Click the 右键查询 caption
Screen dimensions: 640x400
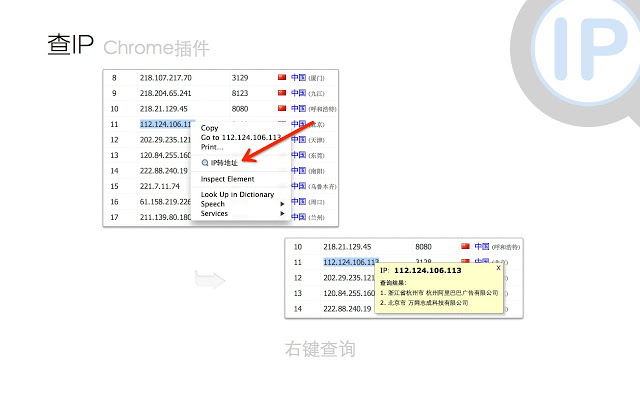(320, 349)
